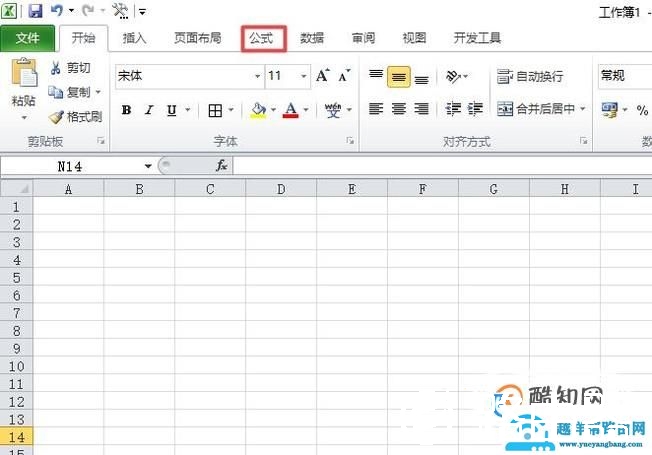Switch to the 页面布局 tab
Viewport: 652px width, 455px height.
198,38
